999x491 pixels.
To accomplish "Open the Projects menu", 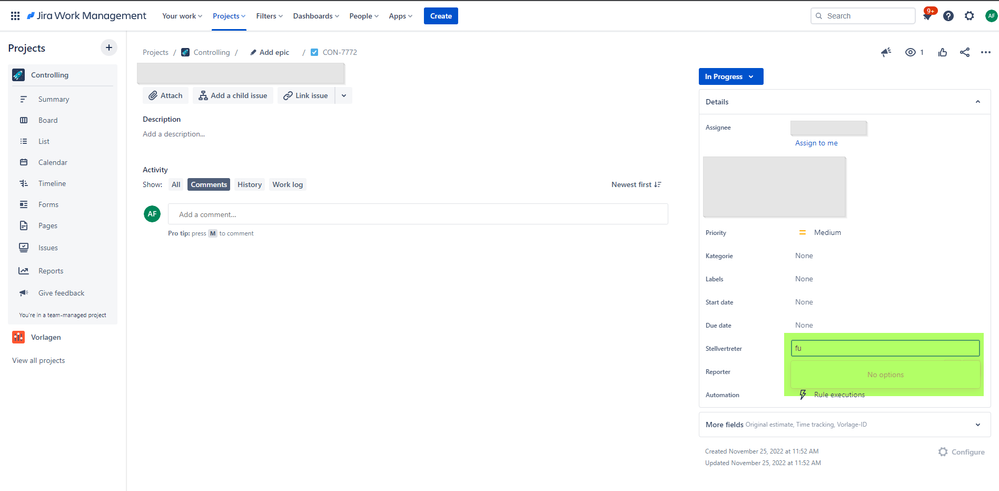I will click(x=229, y=16).
